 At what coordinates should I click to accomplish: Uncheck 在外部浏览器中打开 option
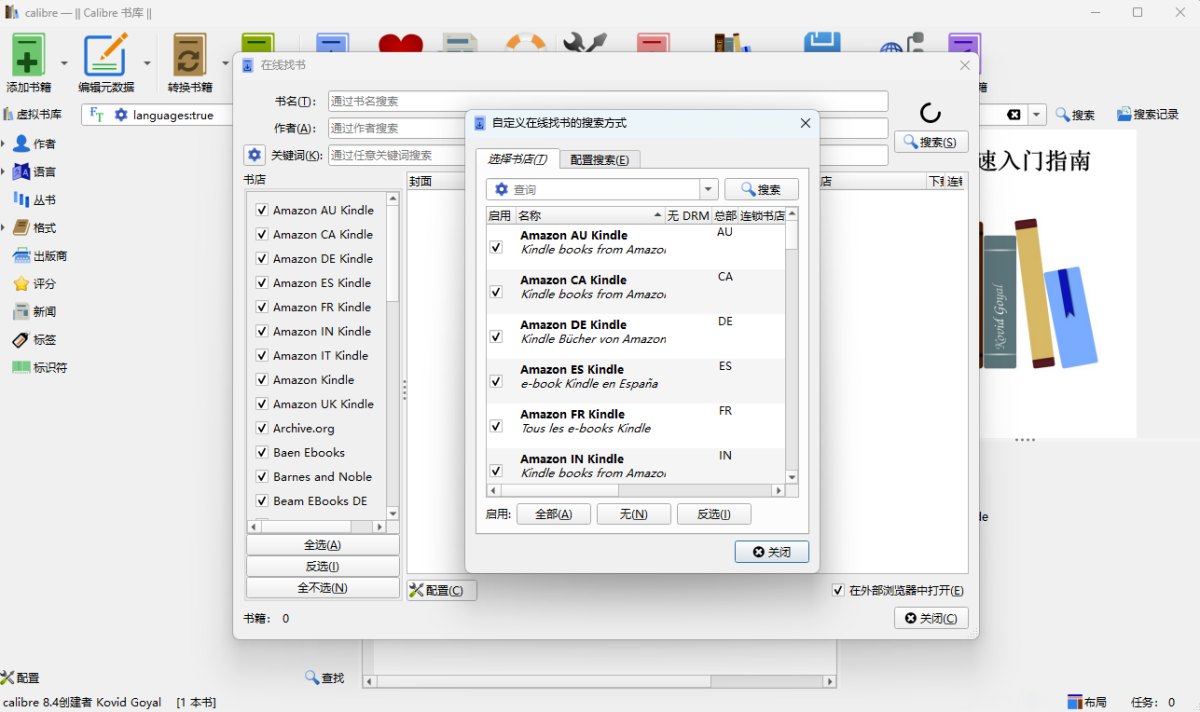click(837, 590)
